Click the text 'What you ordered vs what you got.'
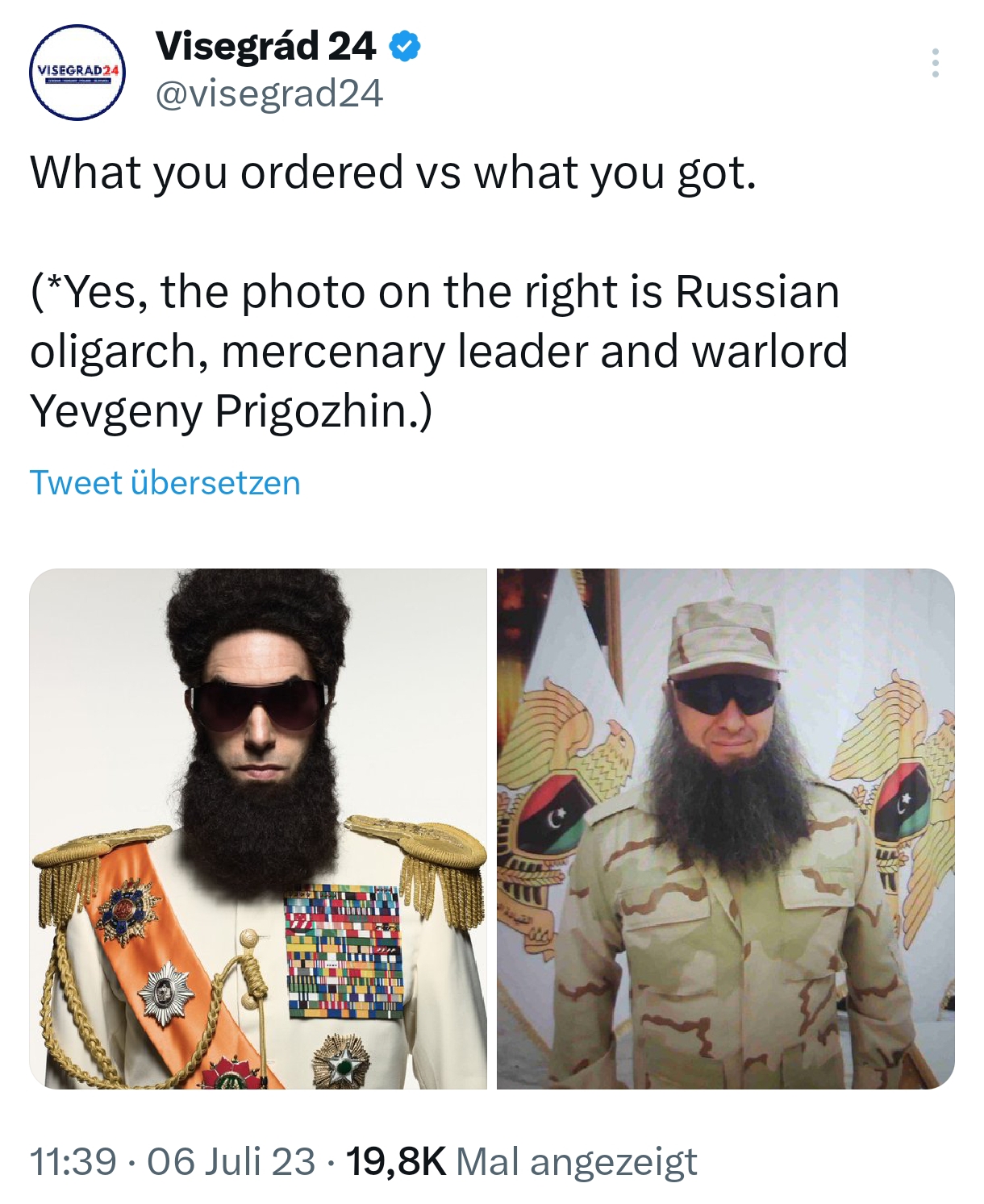Viewport: 984px width, 1204px height. click(x=394, y=173)
